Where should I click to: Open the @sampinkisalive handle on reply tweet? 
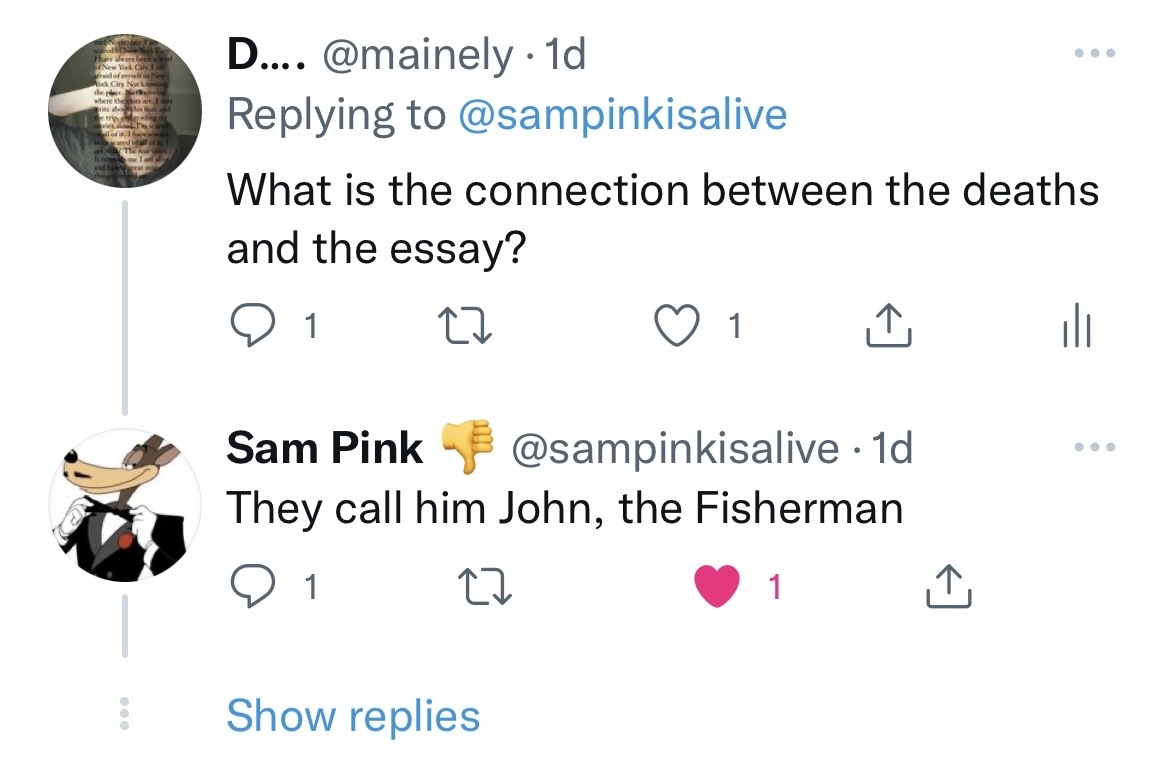675,449
